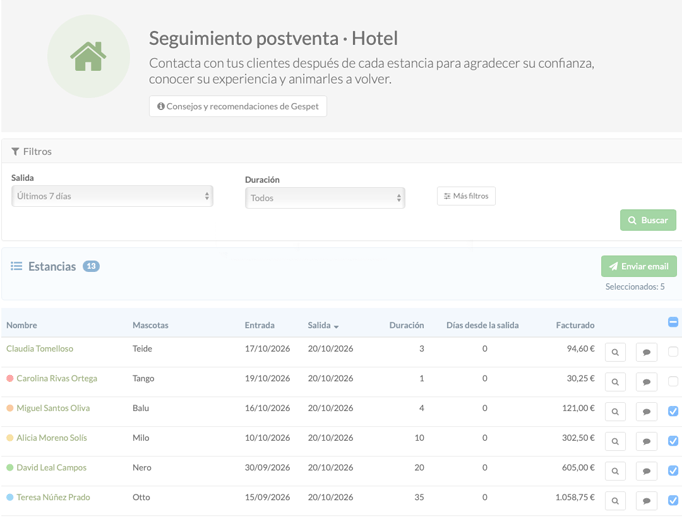Sort by Duración column header
The width and height of the screenshot is (682, 518).
point(406,325)
